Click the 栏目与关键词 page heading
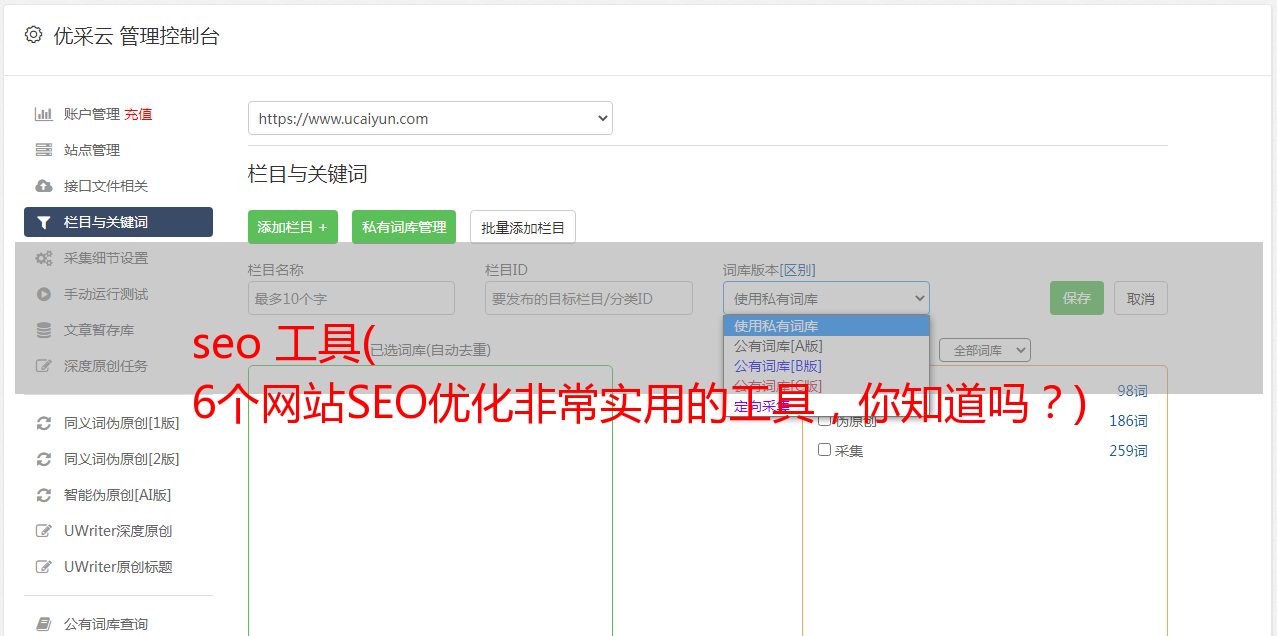1277x636 pixels. tap(308, 174)
